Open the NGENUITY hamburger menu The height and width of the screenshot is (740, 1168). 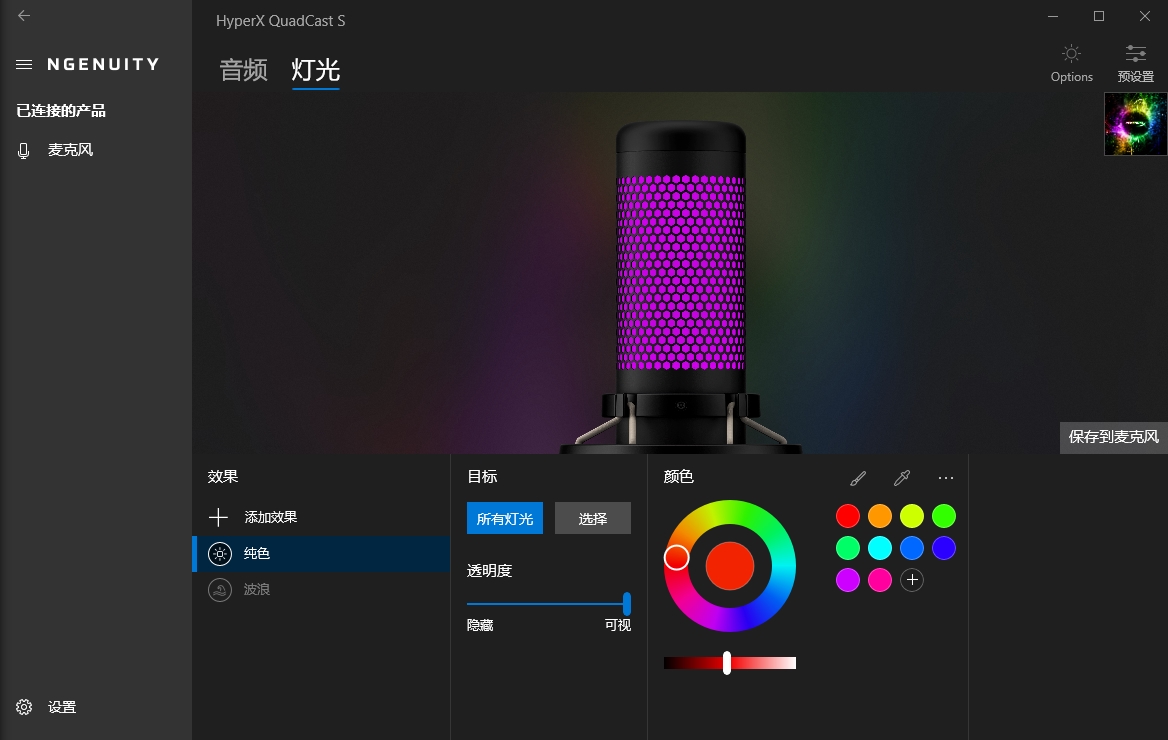coord(24,65)
